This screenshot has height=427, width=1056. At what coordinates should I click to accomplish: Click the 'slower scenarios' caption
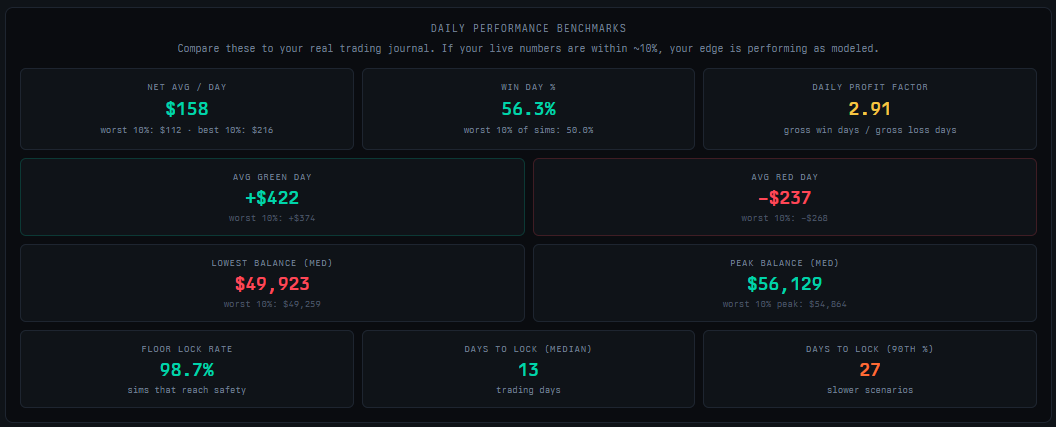(x=869, y=391)
